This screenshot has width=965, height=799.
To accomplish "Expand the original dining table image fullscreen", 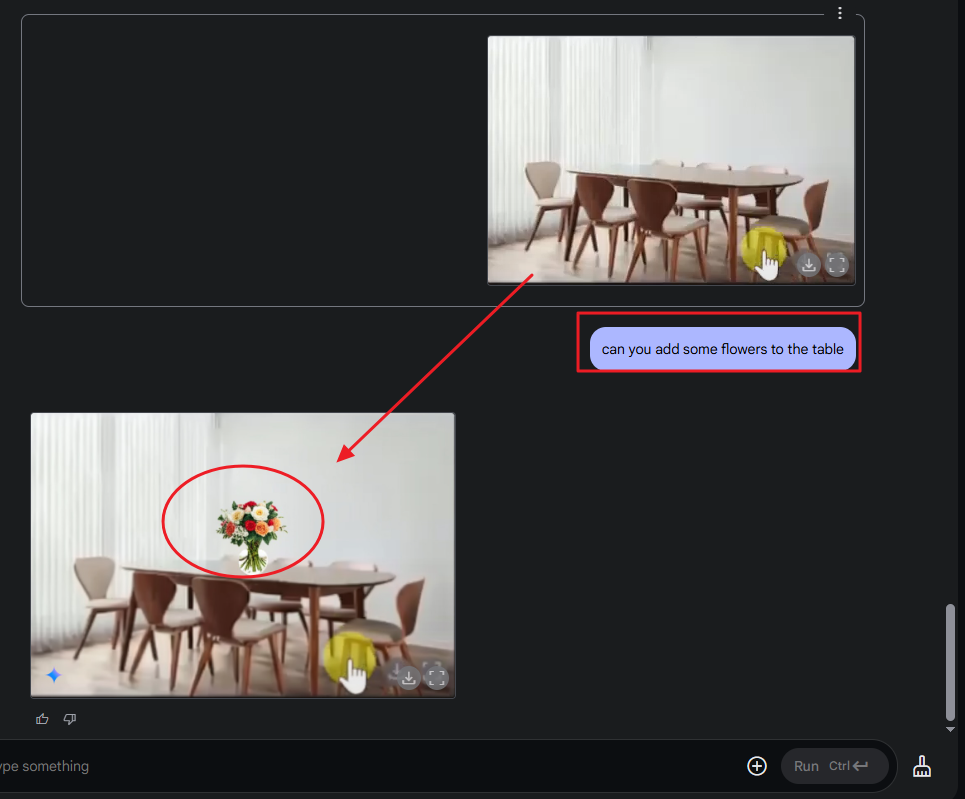I will tap(837, 265).
